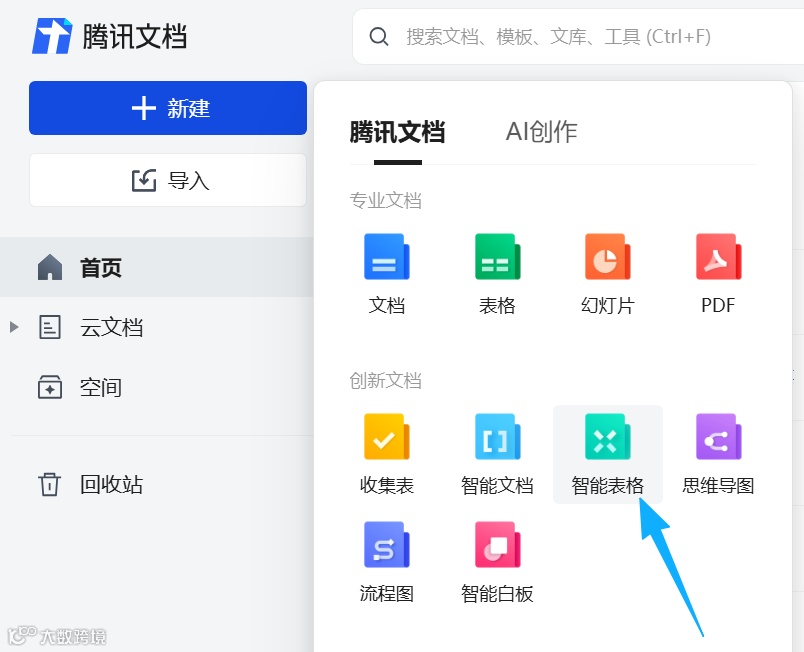
Task: Open the 首页 home page
Action: point(156,268)
